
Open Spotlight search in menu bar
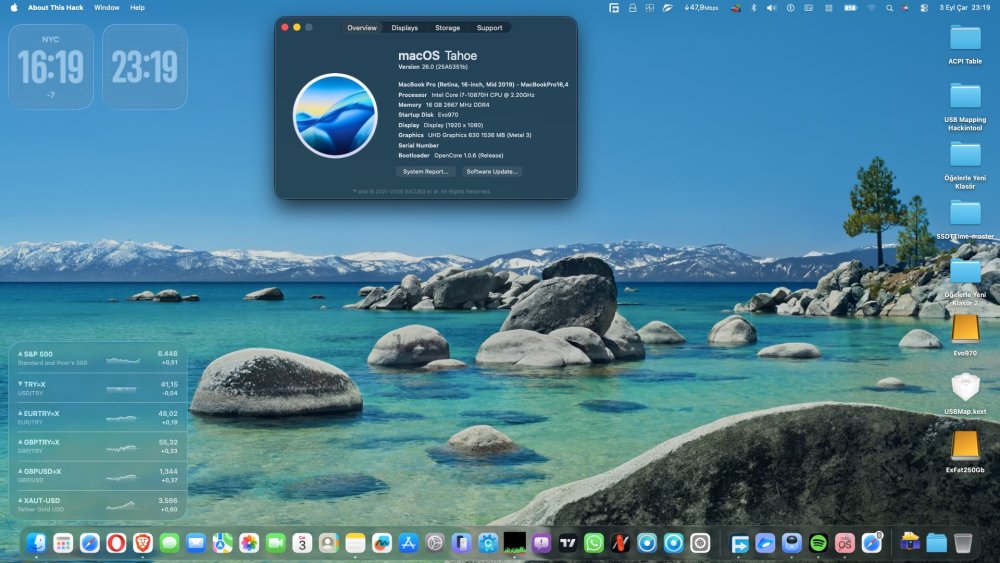889,8
